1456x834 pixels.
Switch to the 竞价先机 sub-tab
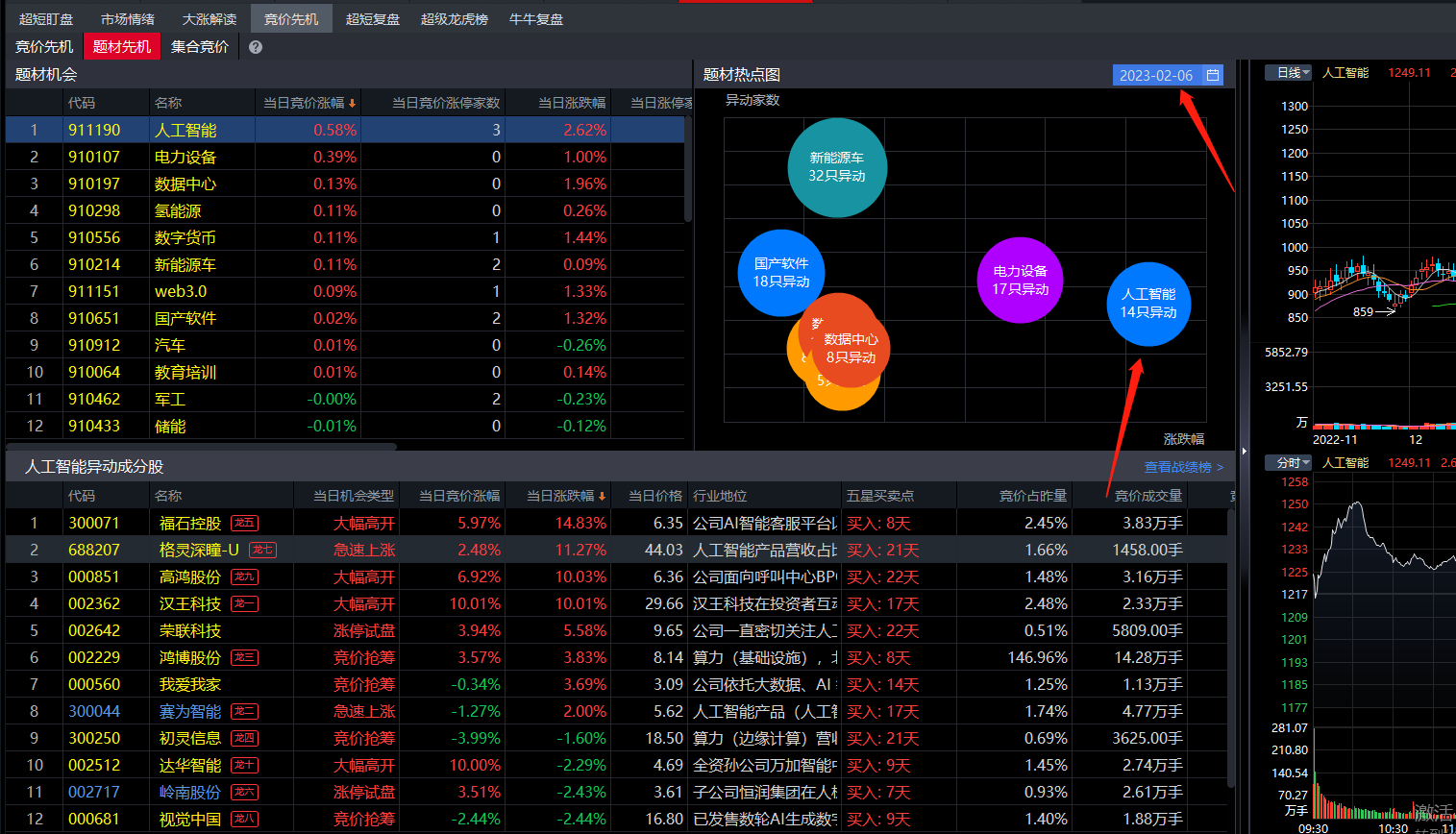click(44, 46)
